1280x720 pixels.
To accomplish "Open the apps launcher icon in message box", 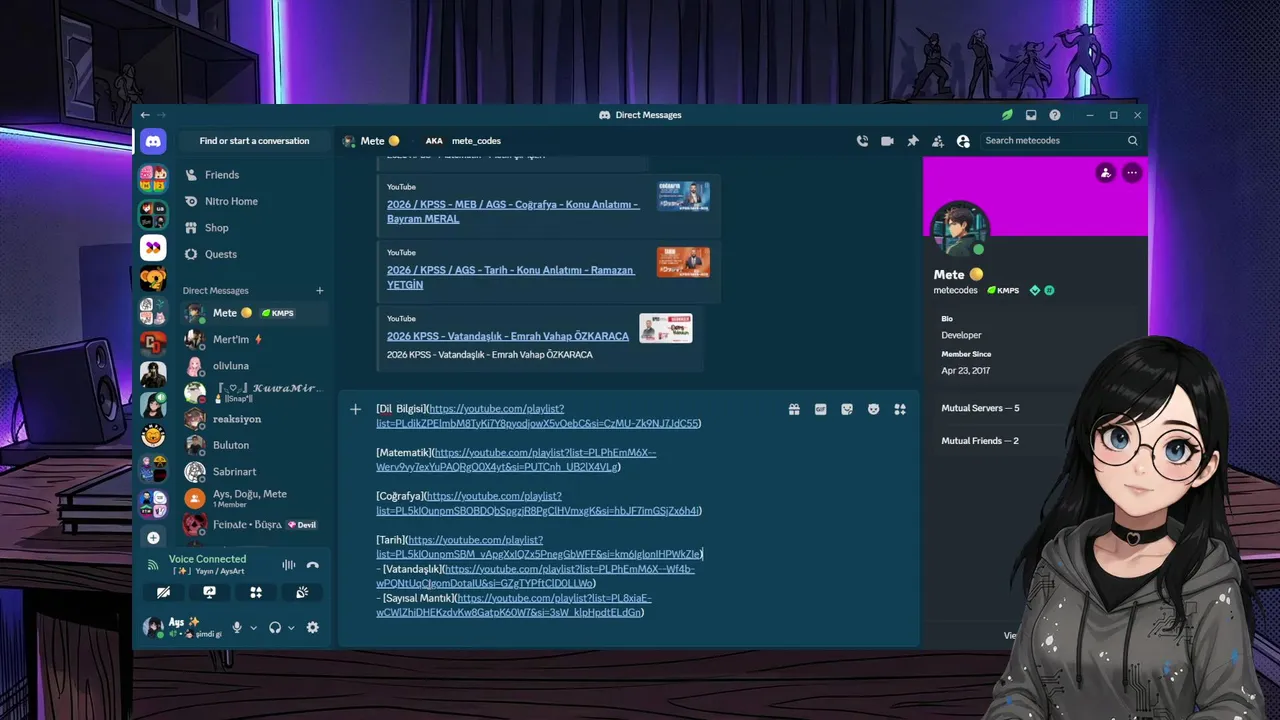I will pos(900,409).
